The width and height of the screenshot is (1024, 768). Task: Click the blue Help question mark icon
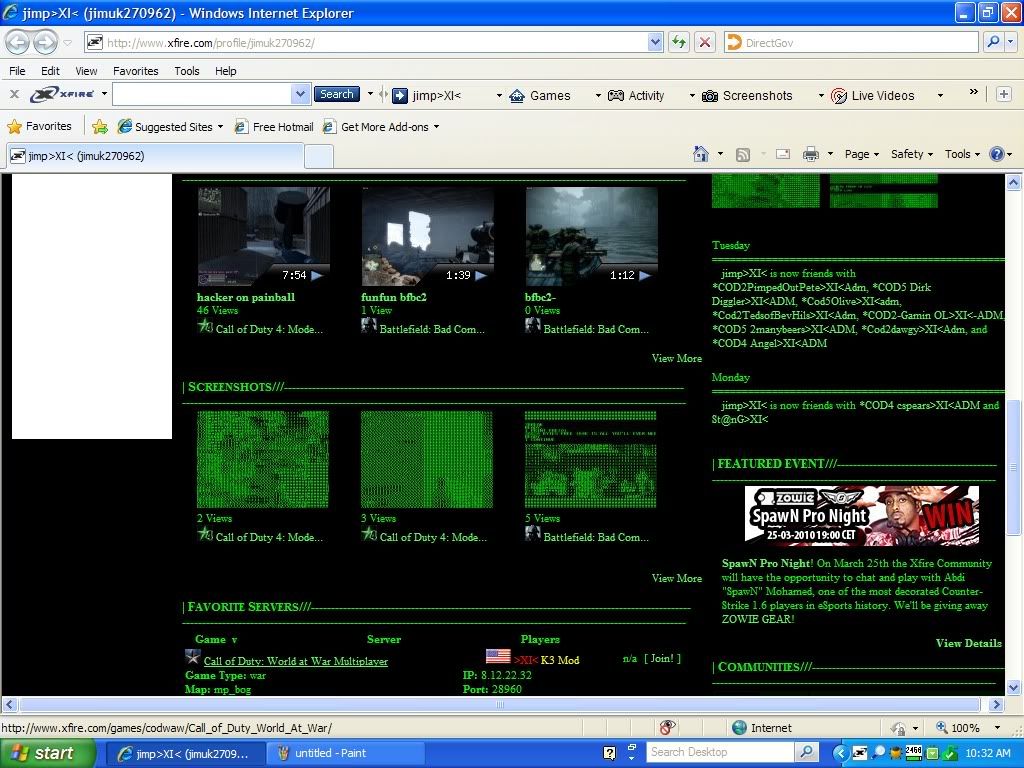pyautogui.click(x=996, y=154)
